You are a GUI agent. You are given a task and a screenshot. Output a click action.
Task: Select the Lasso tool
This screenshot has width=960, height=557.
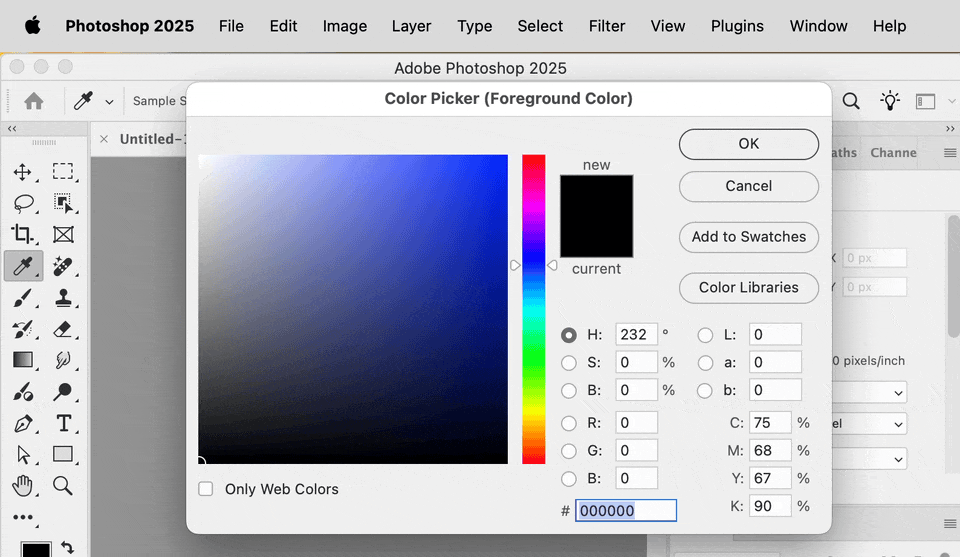[x=23, y=203]
